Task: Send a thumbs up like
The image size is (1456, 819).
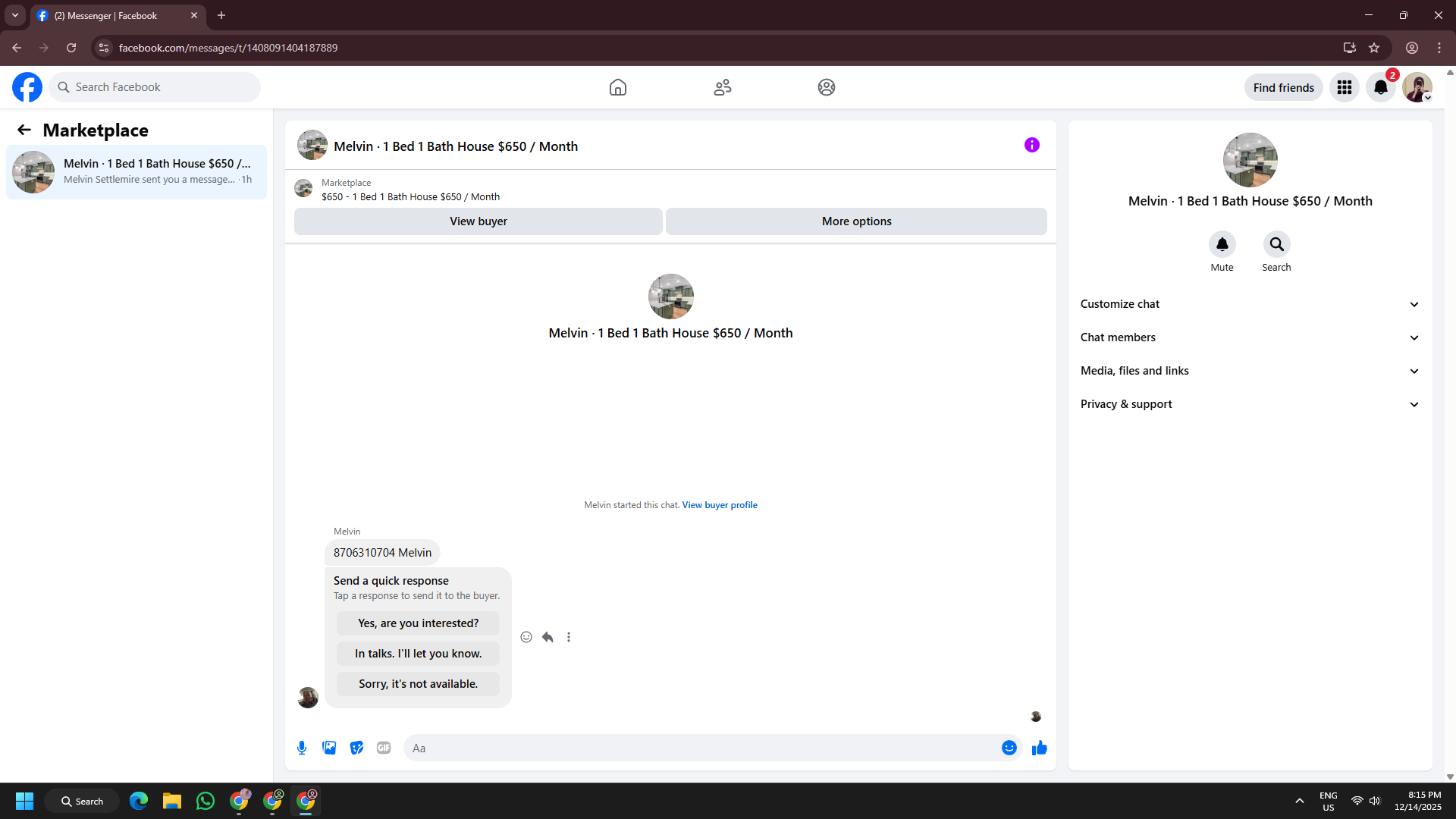Action: [x=1039, y=748]
